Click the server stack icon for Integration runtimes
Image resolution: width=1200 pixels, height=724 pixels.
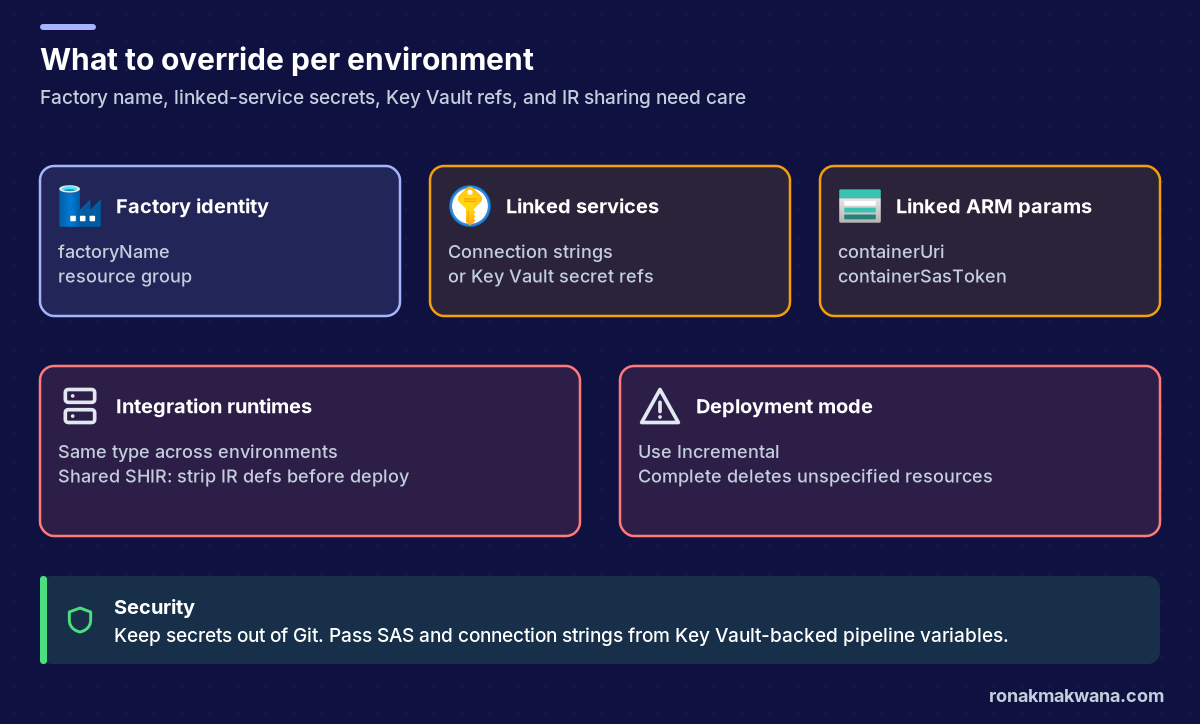[79, 406]
